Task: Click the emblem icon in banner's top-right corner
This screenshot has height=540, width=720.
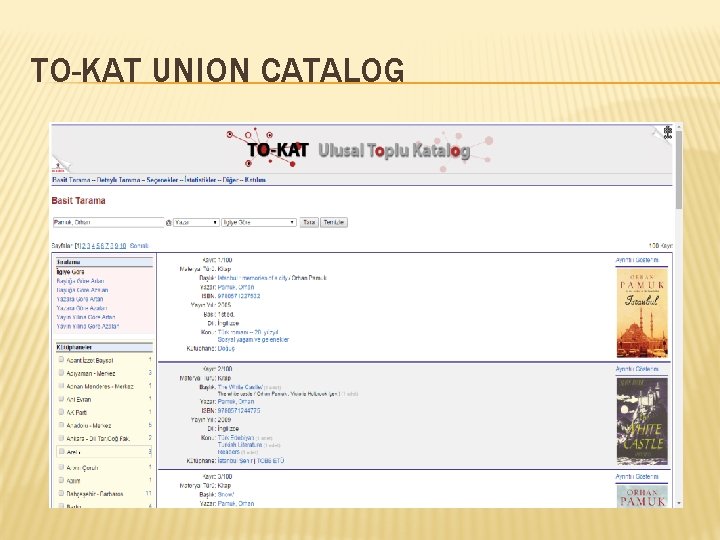Action: coord(668,133)
